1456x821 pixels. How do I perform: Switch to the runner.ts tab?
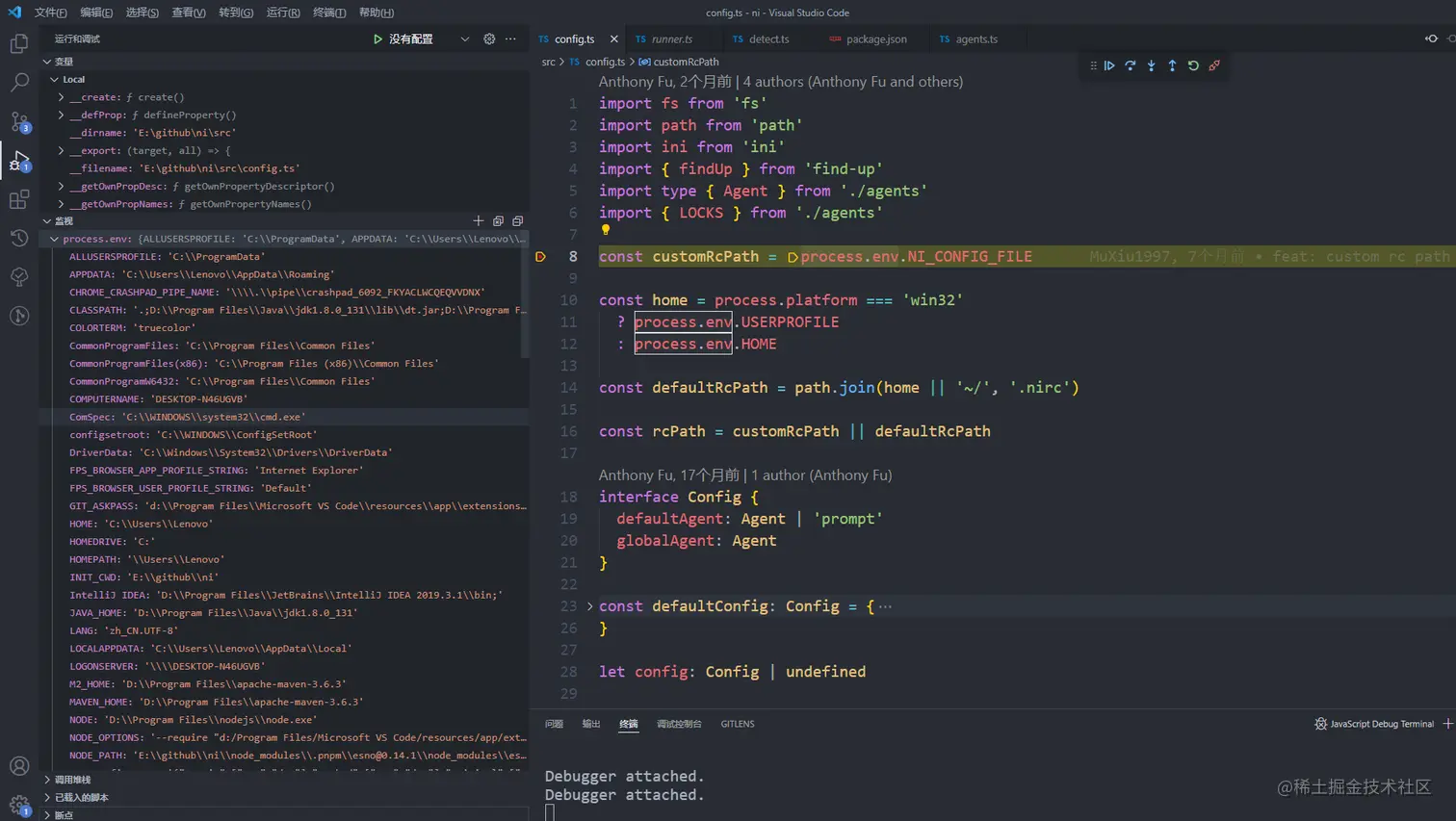(x=672, y=39)
